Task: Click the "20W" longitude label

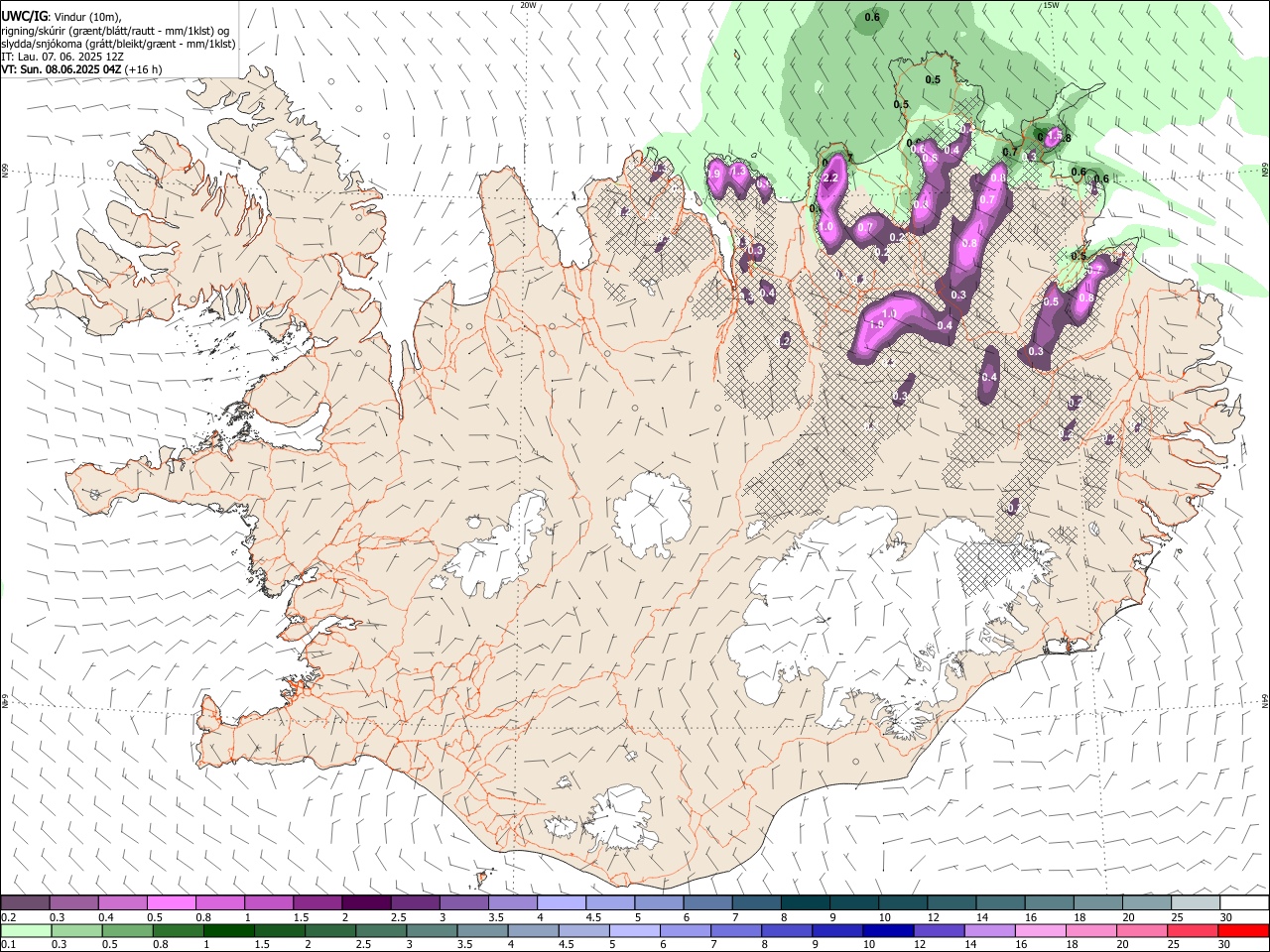Action: coord(528,5)
